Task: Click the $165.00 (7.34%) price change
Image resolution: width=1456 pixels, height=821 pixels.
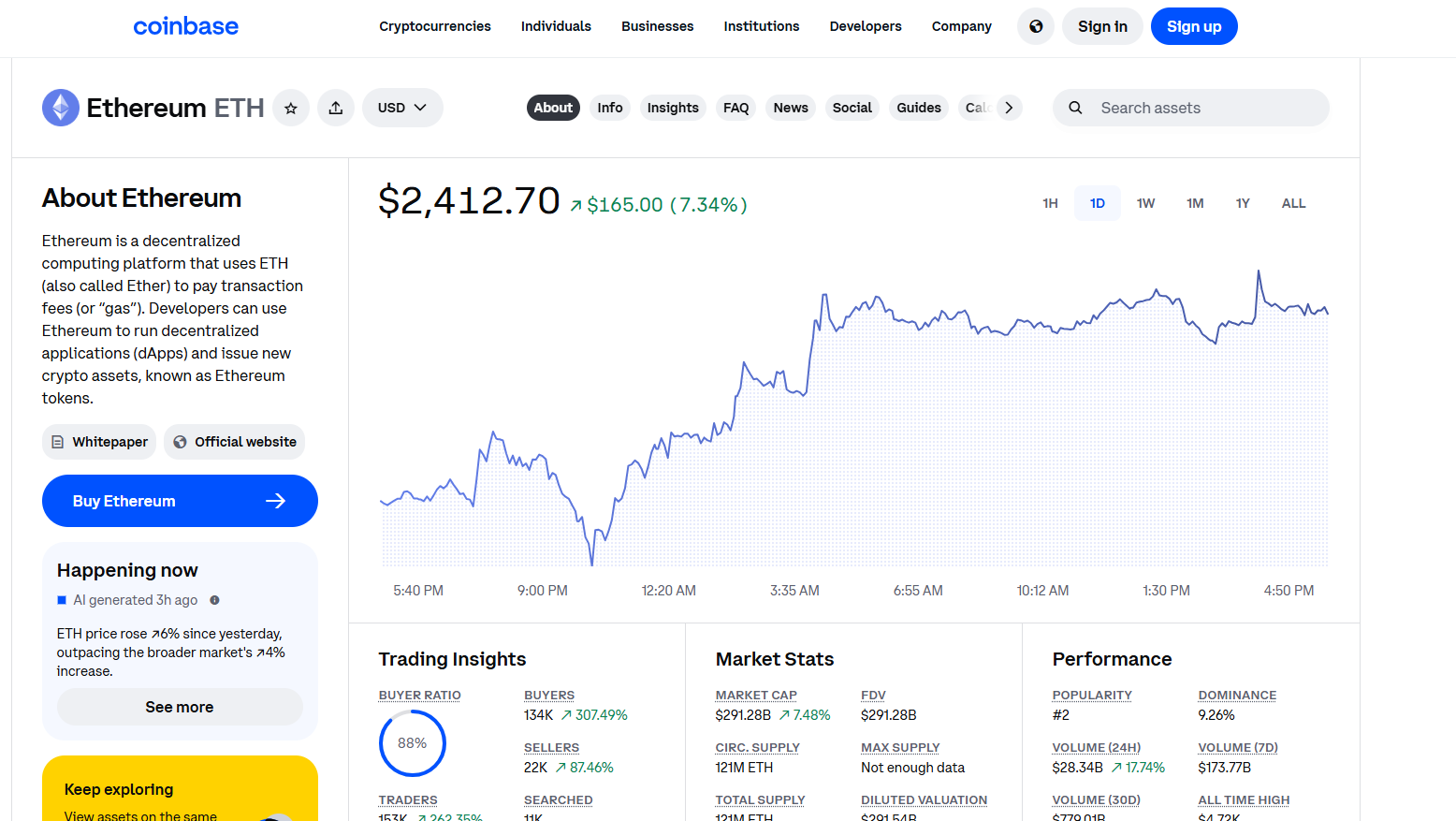Action: tap(659, 205)
